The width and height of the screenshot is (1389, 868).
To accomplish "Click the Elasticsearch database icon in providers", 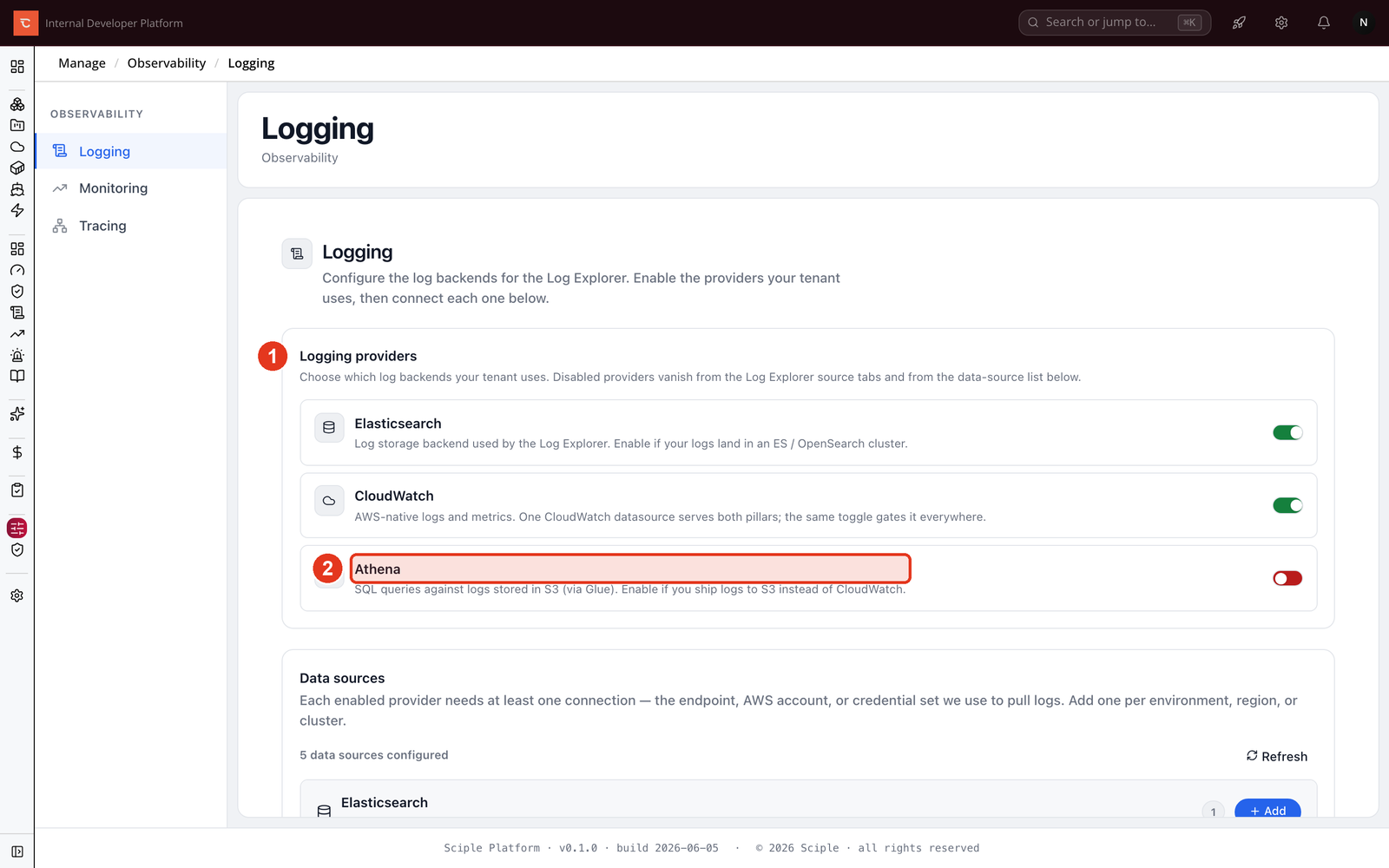I will [329, 427].
